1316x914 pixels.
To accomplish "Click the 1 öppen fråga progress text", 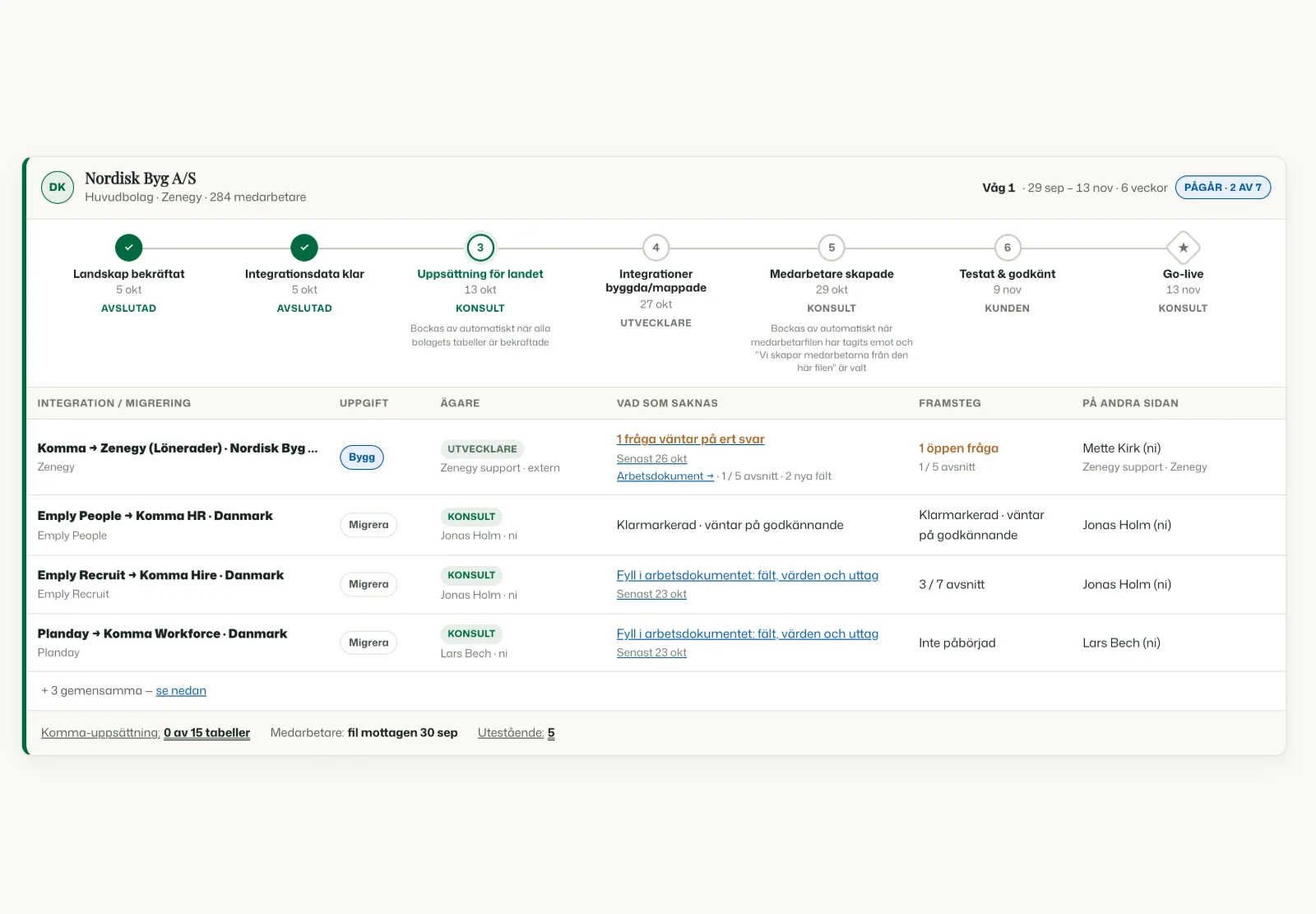I will point(958,448).
